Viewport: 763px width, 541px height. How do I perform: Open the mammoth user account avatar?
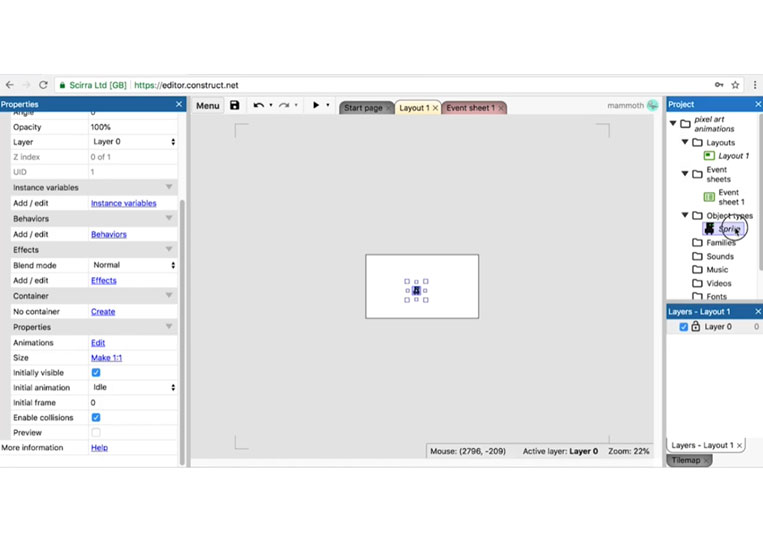point(653,105)
